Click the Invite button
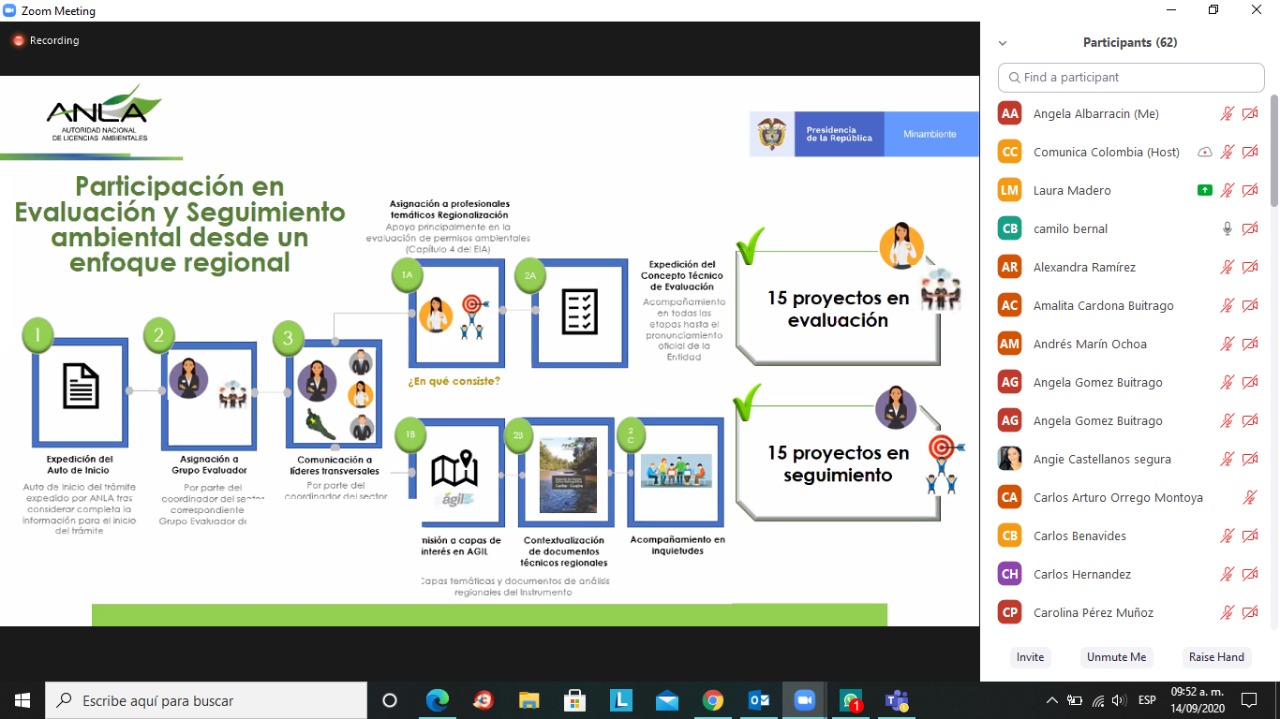Image resolution: width=1280 pixels, height=719 pixels. point(1030,657)
